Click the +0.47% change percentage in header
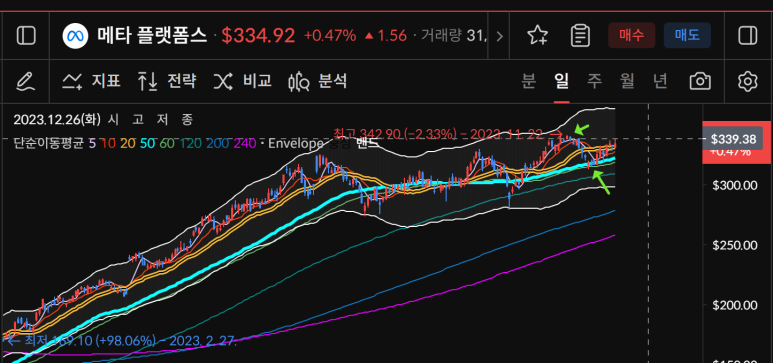This screenshot has height=363, width=773. (330, 36)
